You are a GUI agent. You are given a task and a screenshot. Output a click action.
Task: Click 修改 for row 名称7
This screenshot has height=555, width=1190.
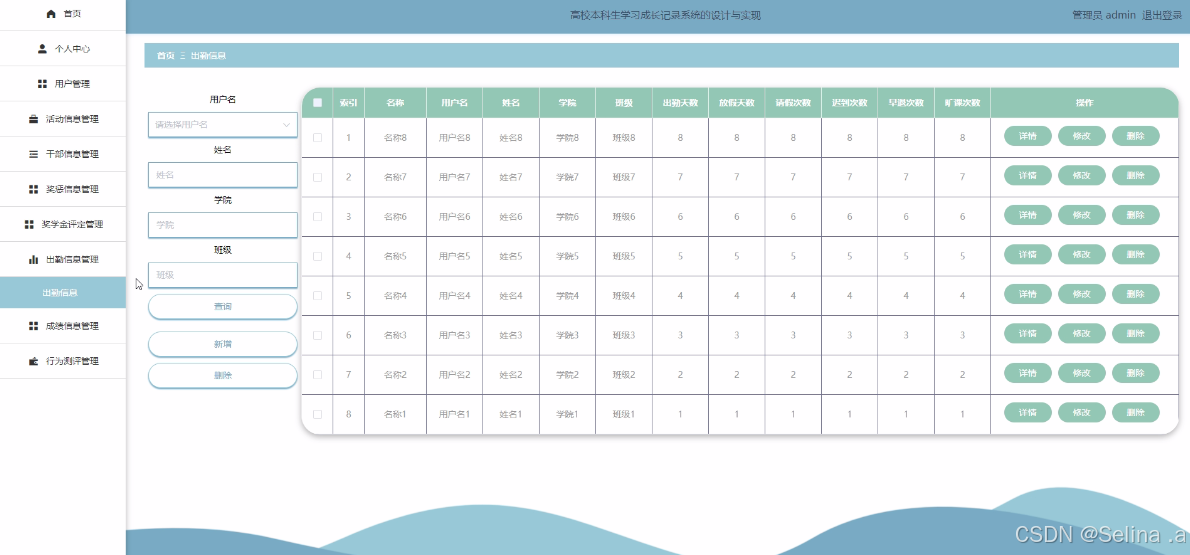pos(1081,175)
